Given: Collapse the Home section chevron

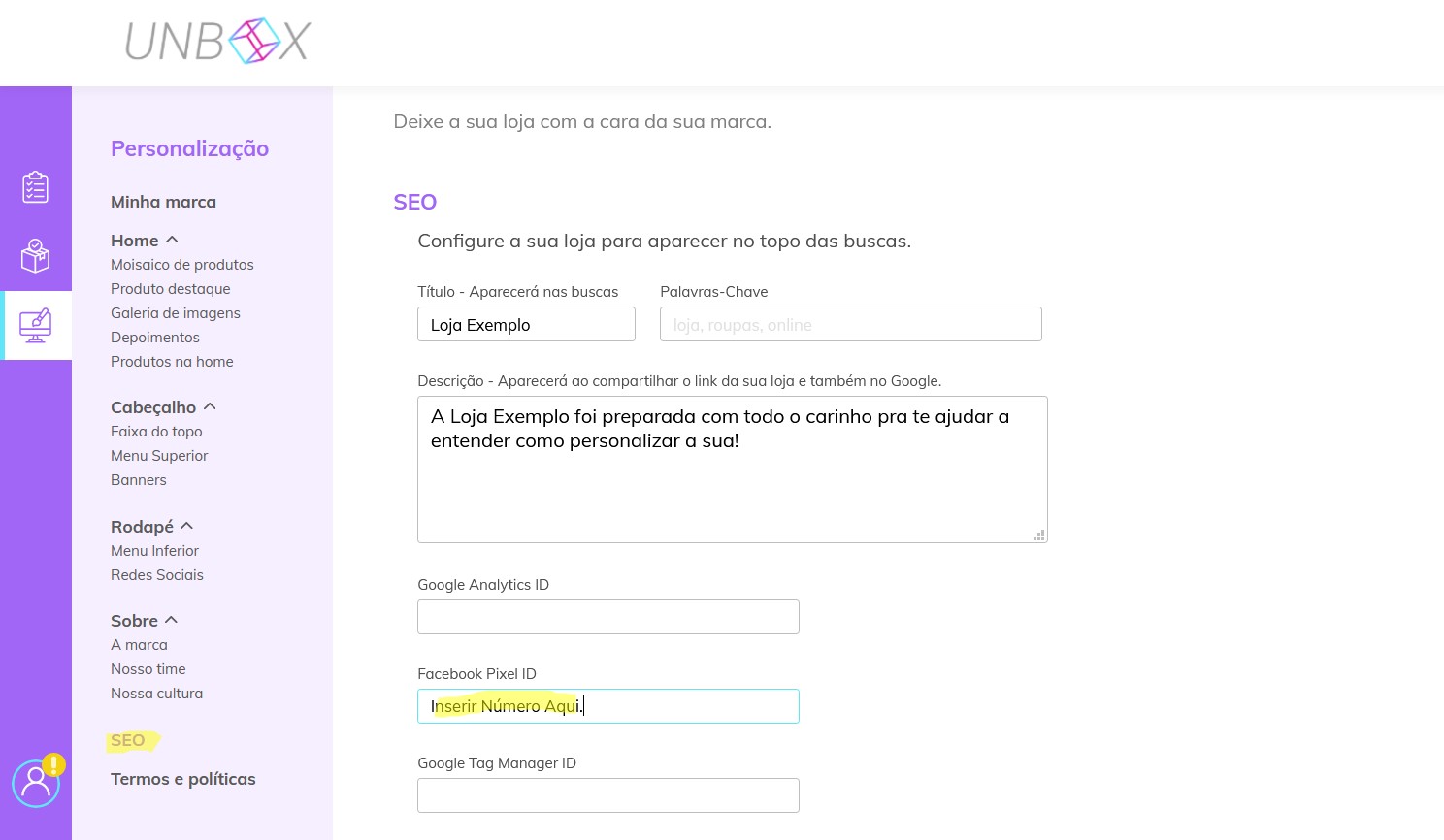Looking at the screenshot, I should click(x=172, y=240).
